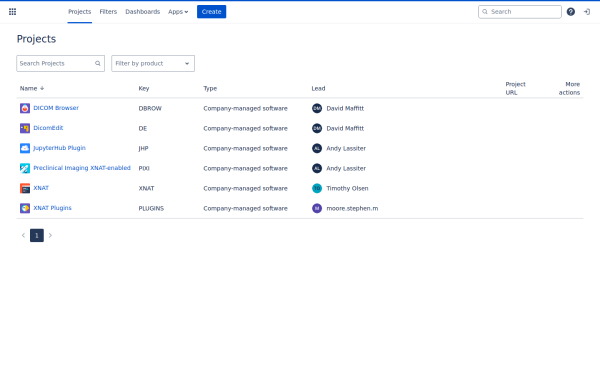Go to the next page arrow

click(x=50, y=235)
